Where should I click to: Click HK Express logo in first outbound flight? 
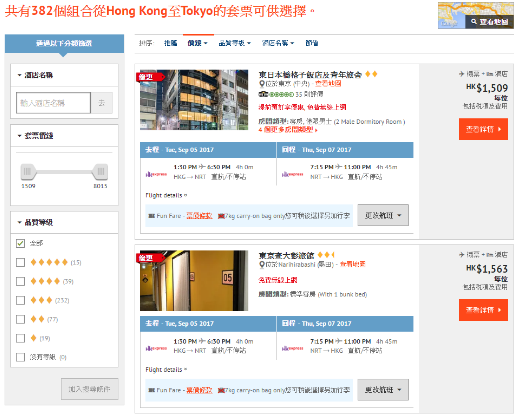(156, 174)
